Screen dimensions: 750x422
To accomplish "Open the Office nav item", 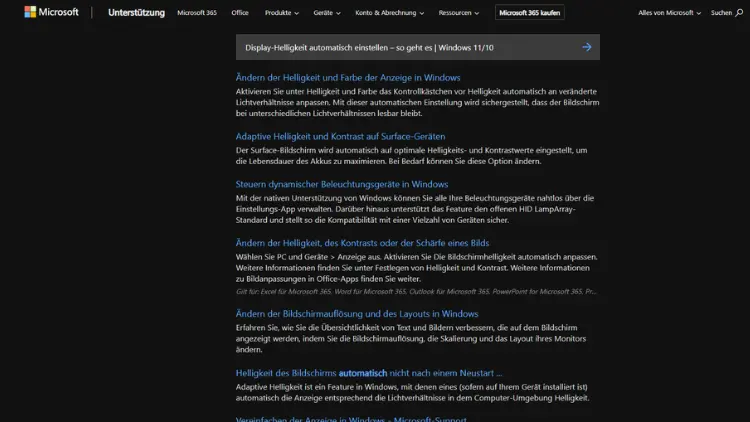I will tap(240, 13).
